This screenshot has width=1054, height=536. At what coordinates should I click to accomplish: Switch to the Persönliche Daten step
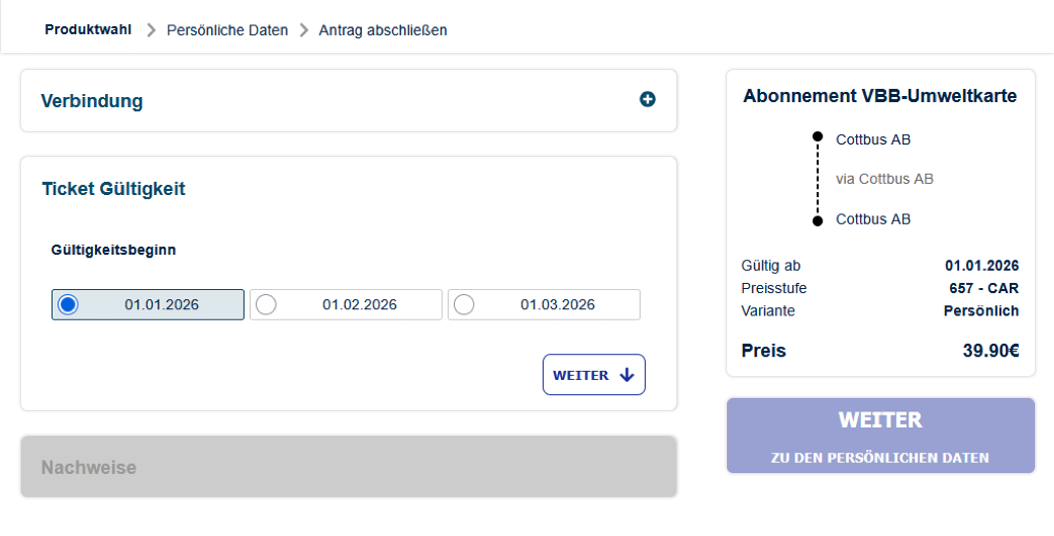pos(227,30)
